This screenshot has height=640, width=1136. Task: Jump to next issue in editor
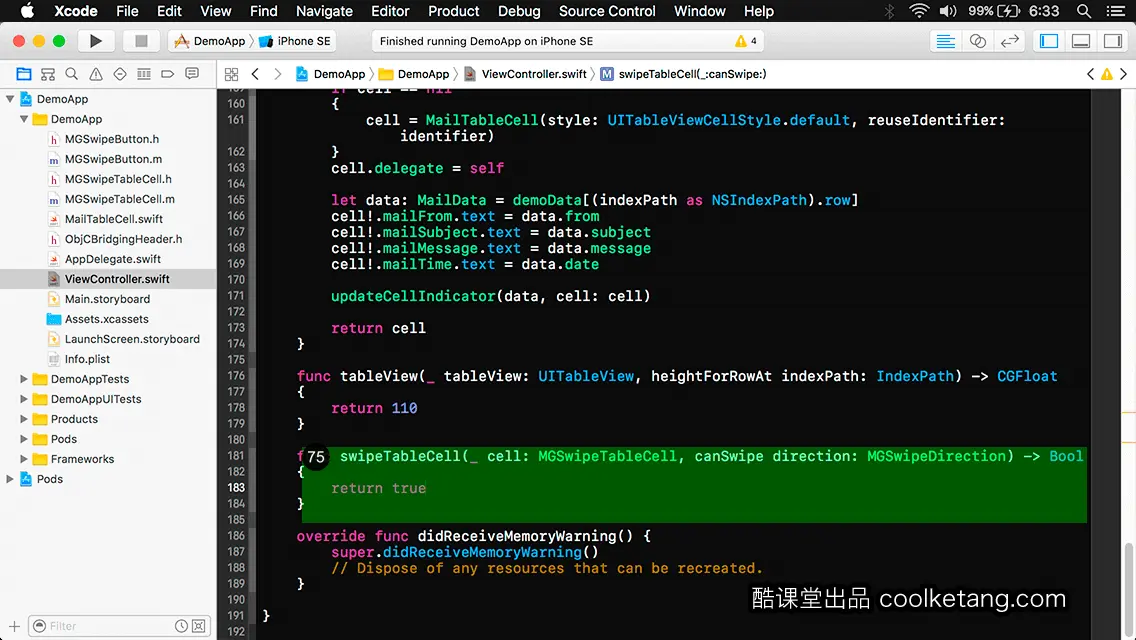(x=1124, y=74)
